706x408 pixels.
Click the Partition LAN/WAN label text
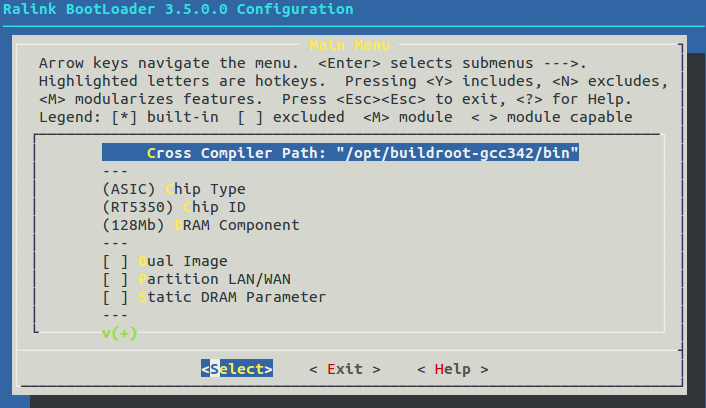point(214,279)
